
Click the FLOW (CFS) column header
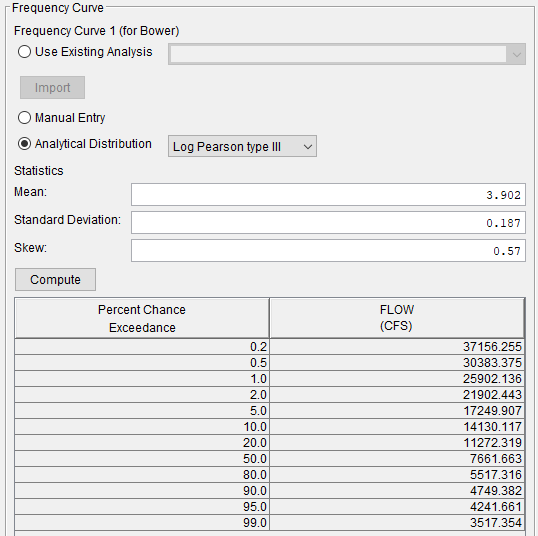[x=397, y=318]
